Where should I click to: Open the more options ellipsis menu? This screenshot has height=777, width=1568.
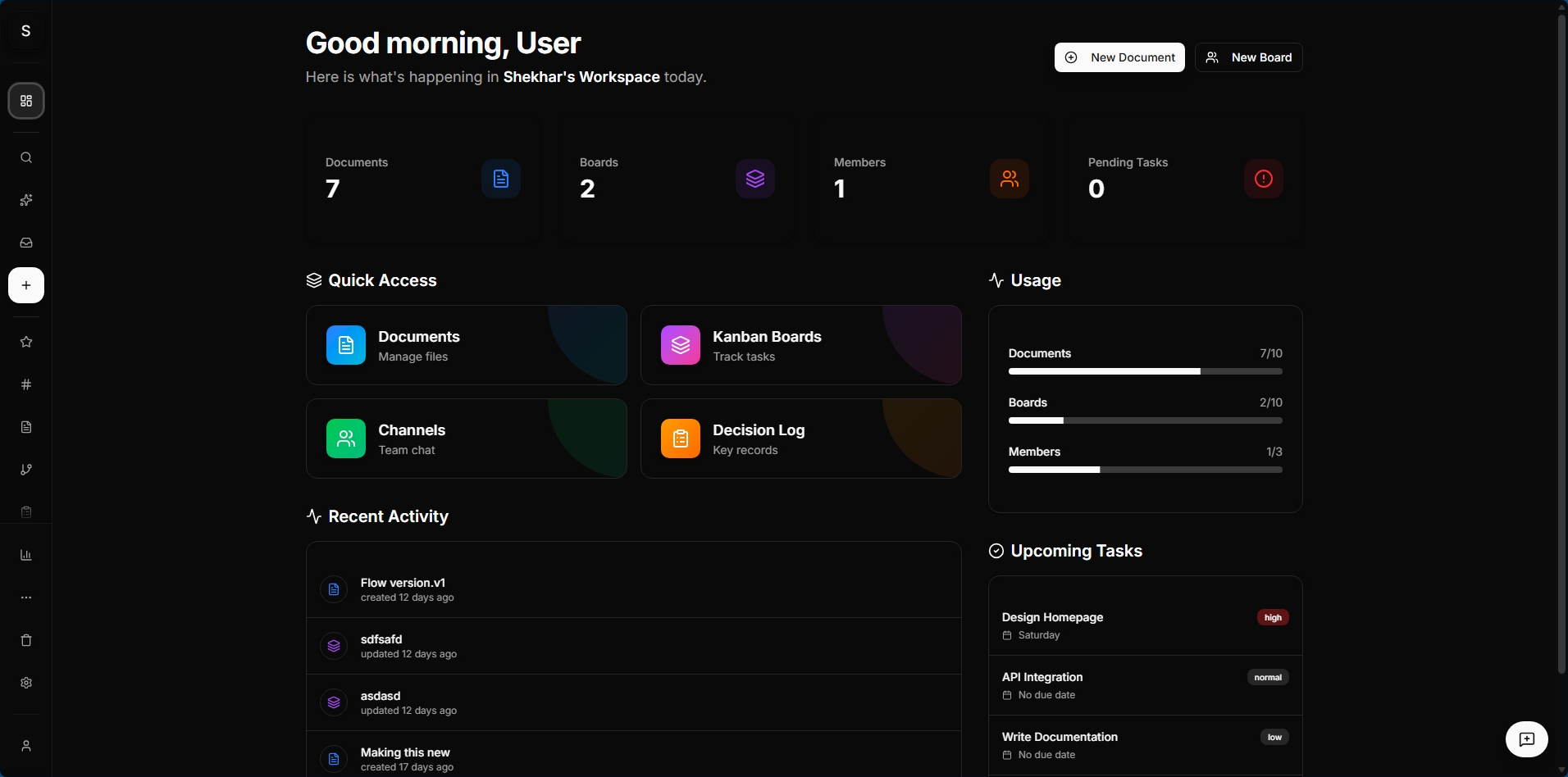[25, 598]
